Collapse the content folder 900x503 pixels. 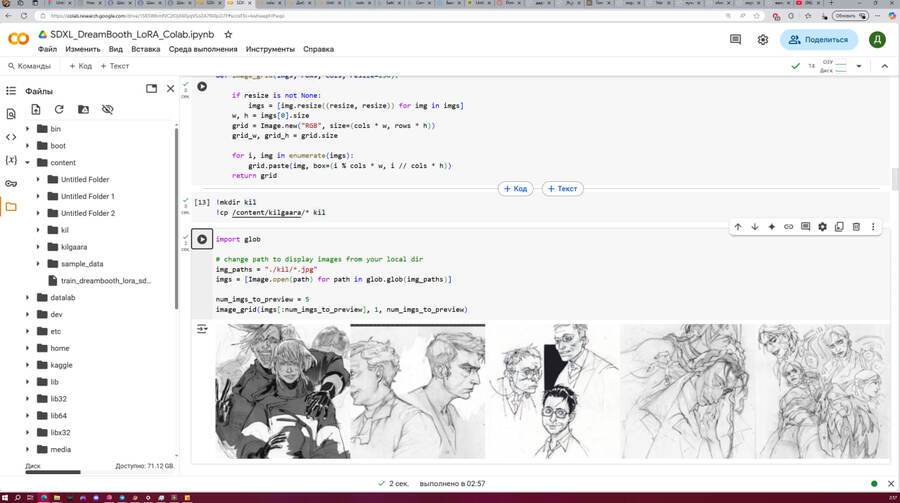[x=27, y=162]
